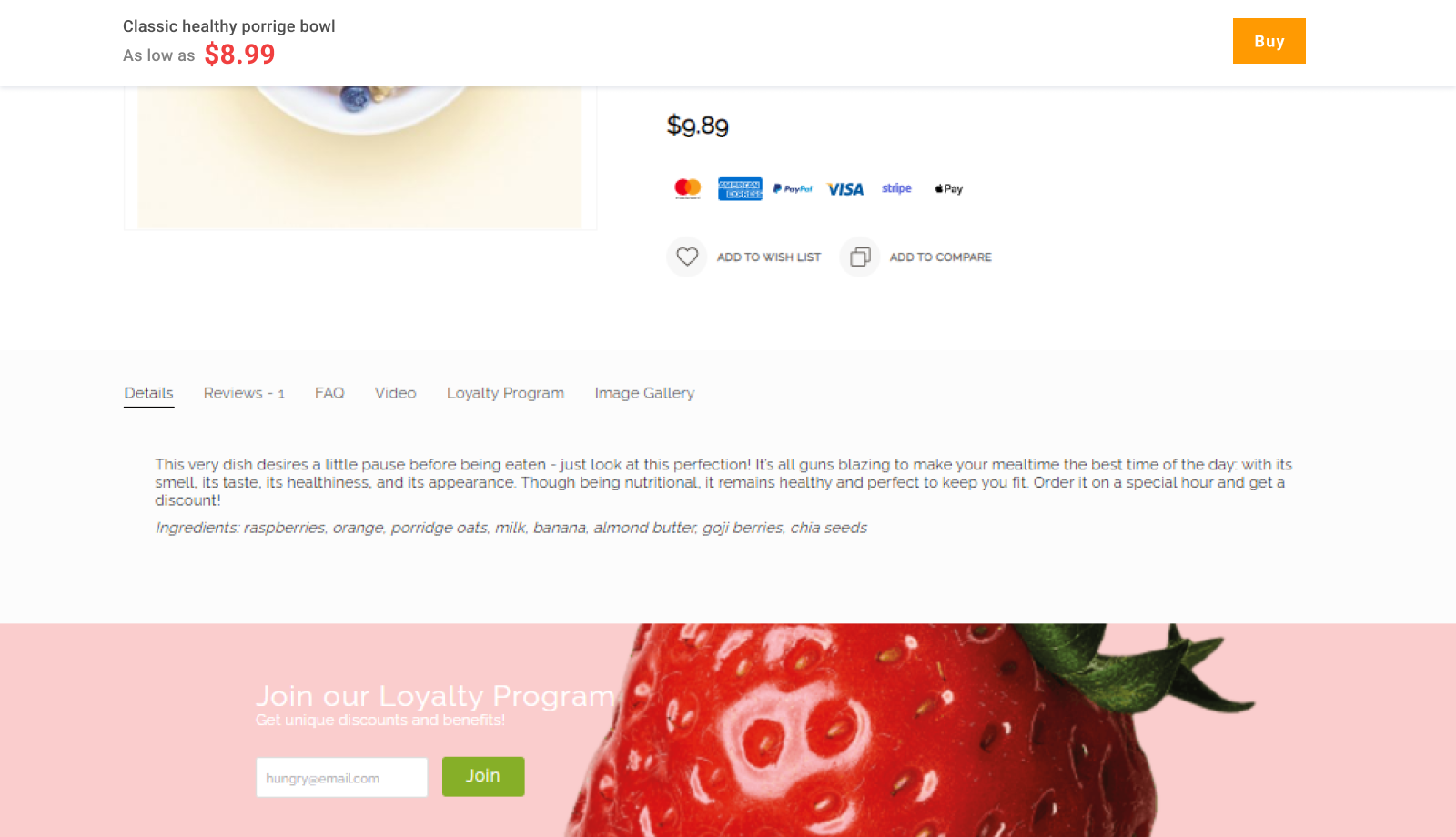Click the American Express logo

(x=740, y=188)
